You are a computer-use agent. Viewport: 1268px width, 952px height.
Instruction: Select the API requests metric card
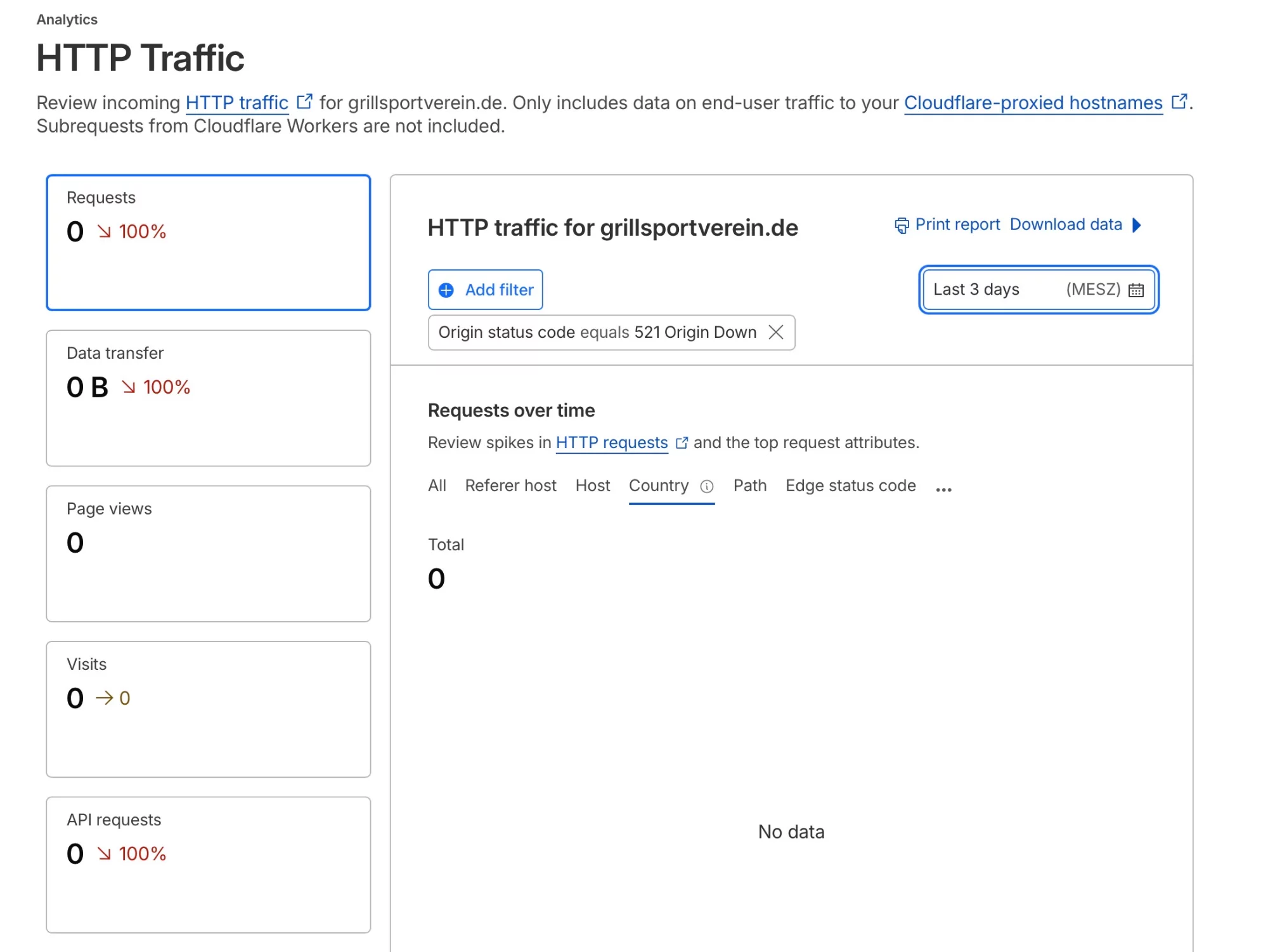[x=209, y=865]
